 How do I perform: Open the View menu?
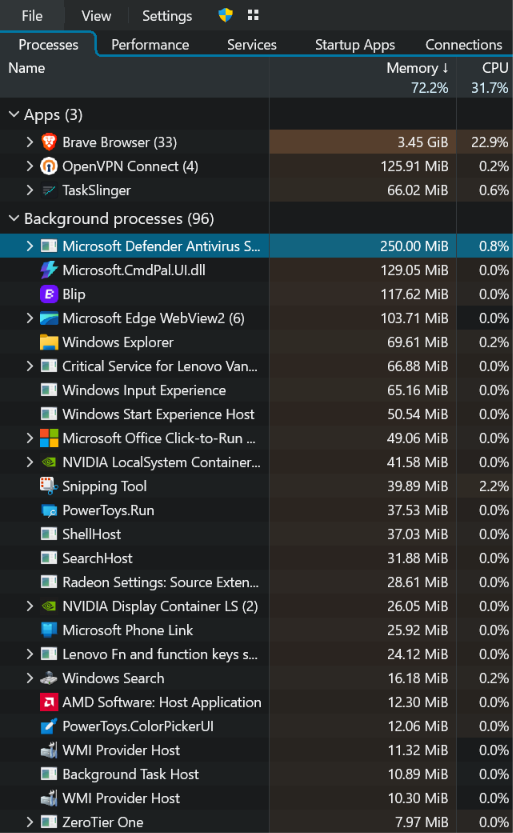tap(96, 16)
